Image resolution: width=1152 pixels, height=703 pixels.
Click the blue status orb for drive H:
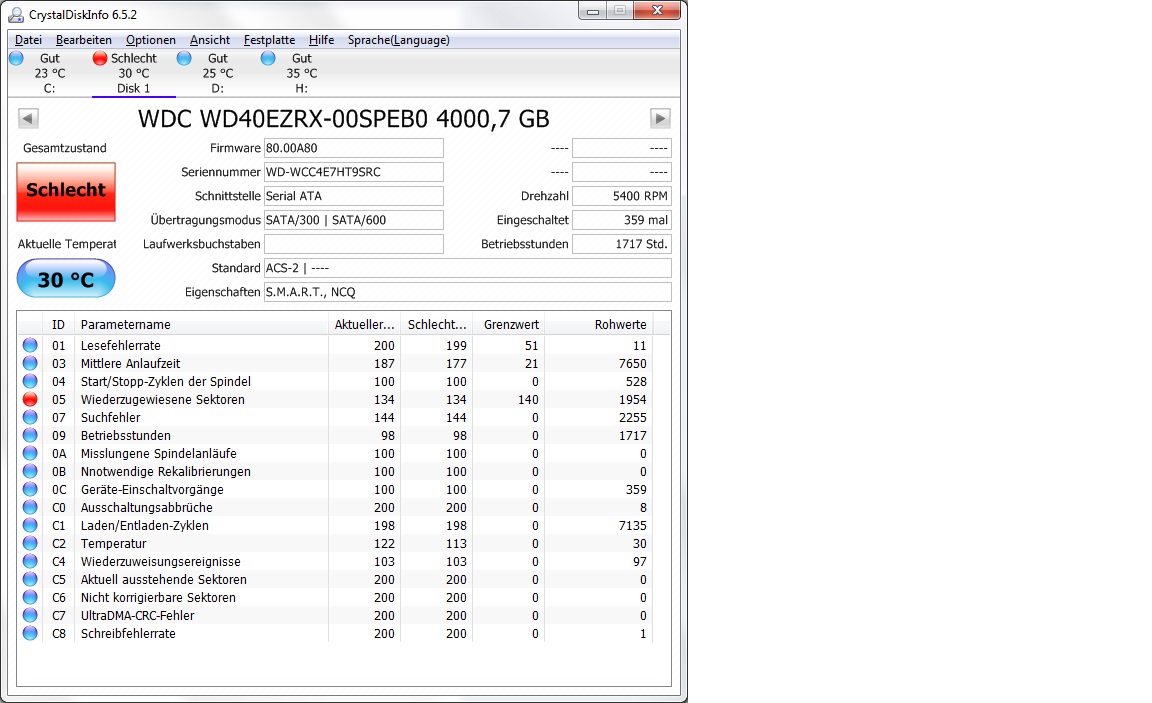(x=268, y=58)
